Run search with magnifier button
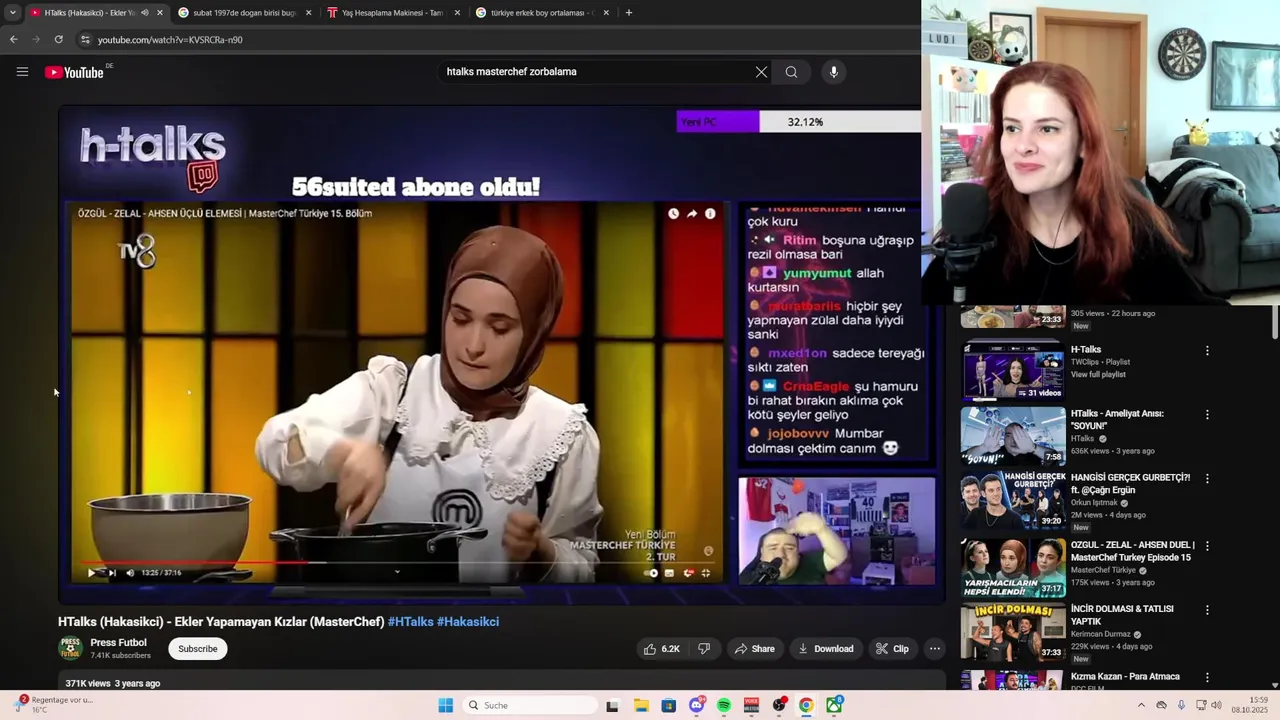 tap(791, 72)
